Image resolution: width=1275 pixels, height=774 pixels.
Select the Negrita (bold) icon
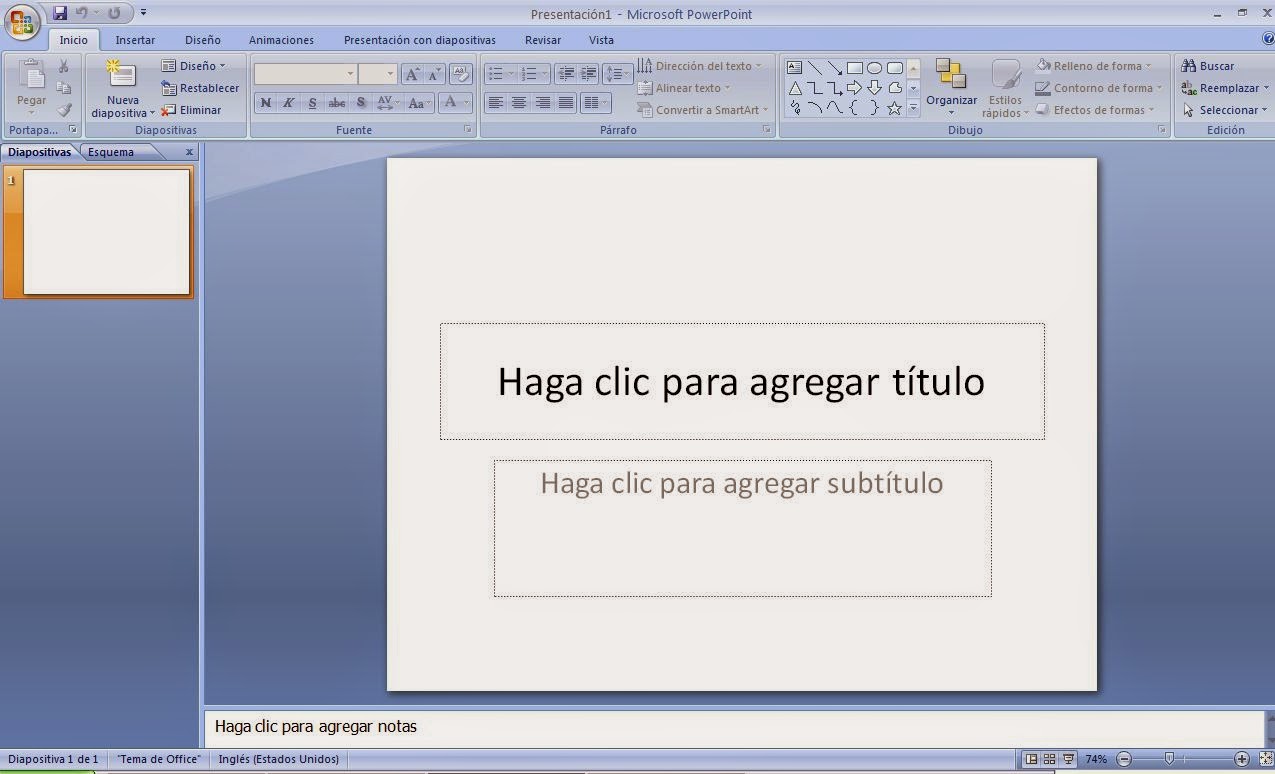point(266,103)
